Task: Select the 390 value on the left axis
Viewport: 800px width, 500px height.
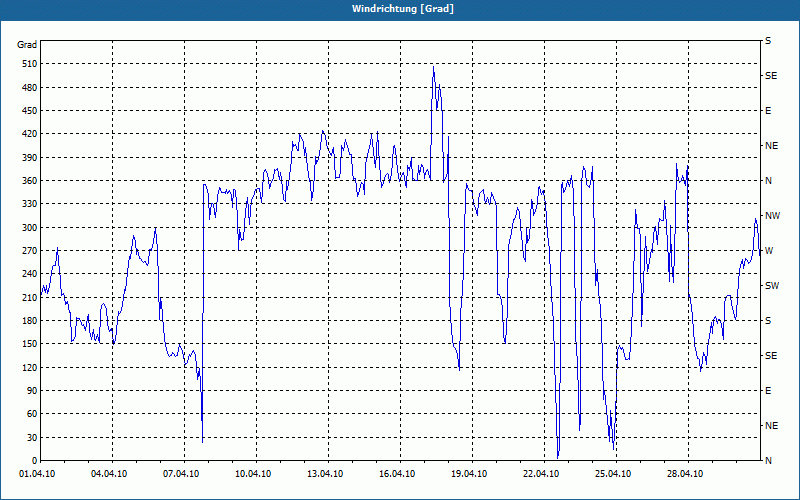Action: 30,158
